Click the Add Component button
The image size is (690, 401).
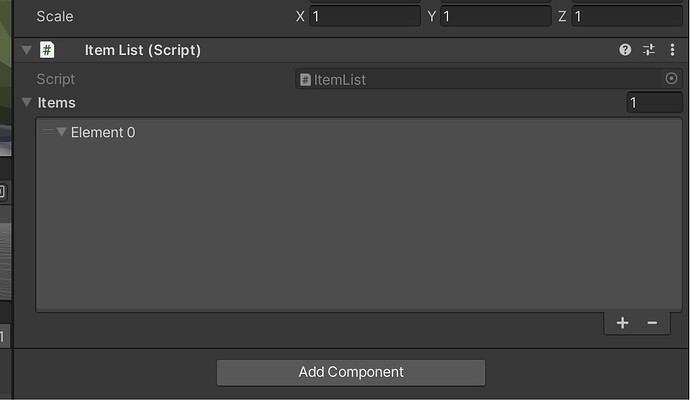tap(351, 372)
